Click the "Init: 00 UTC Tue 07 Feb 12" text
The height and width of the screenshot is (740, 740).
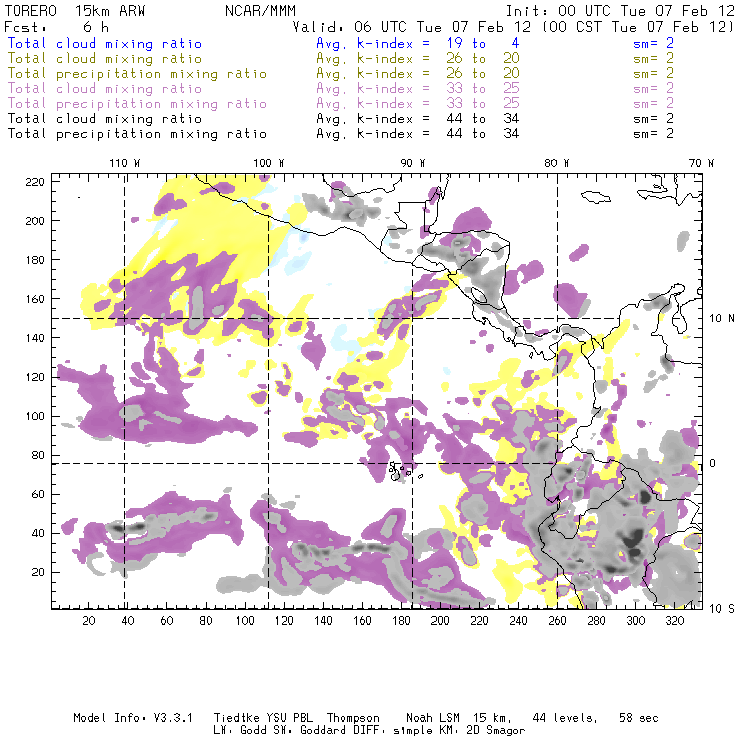(620, 11)
